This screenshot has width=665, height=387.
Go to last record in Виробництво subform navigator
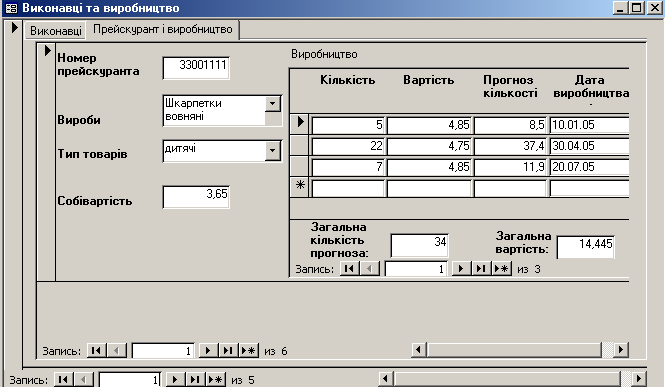tap(481, 269)
